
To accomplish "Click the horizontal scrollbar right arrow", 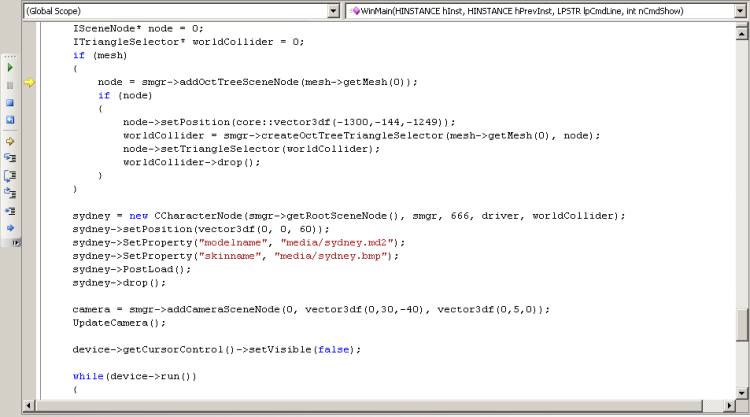I will (729, 406).
